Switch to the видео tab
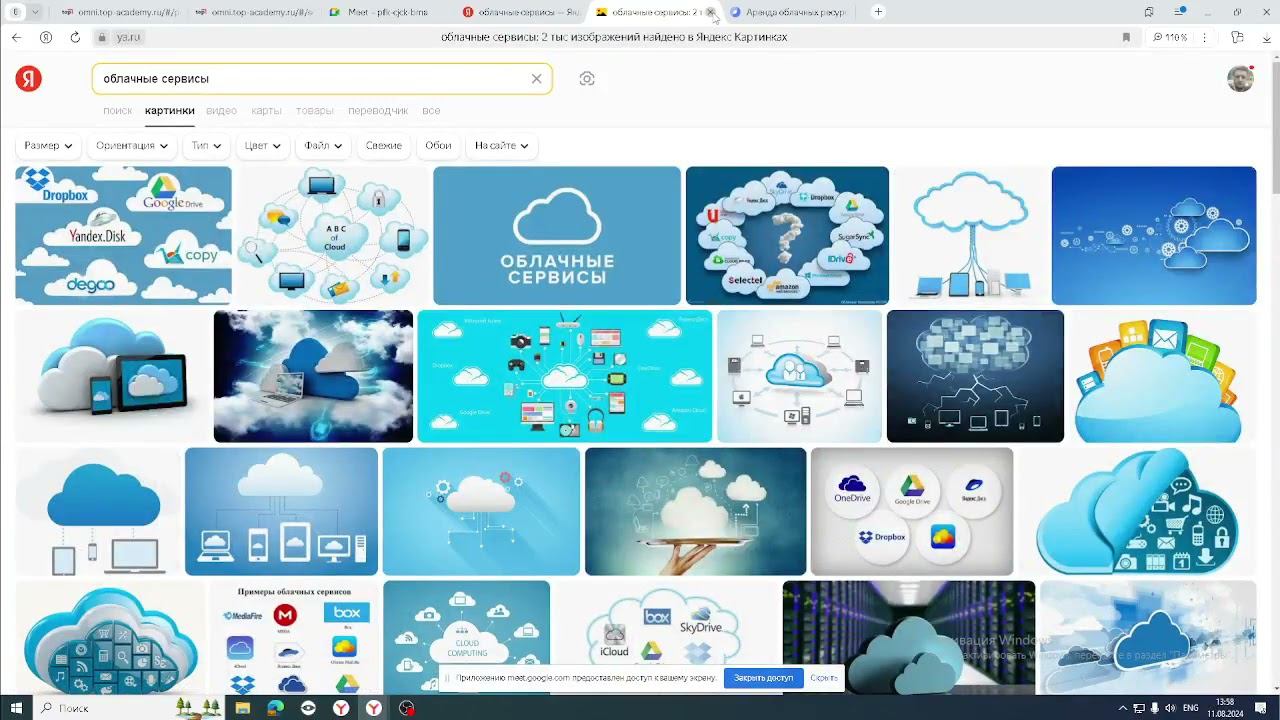This screenshot has width=1280, height=720. pos(222,111)
